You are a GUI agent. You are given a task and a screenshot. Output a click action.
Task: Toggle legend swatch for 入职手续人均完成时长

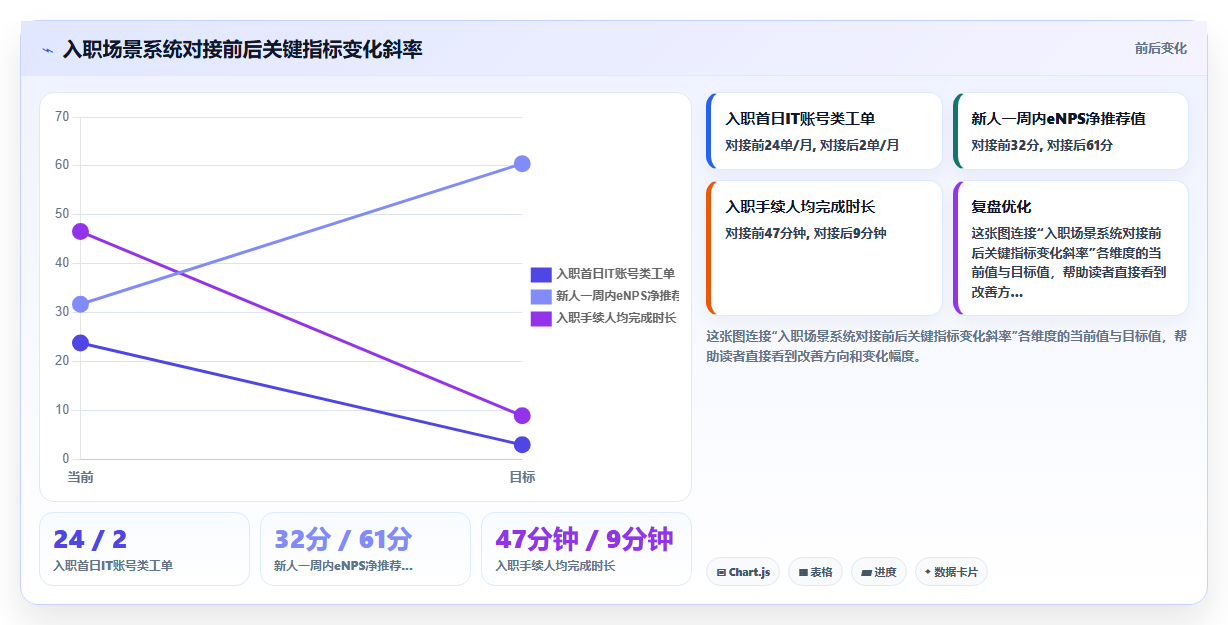click(x=541, y=318)
